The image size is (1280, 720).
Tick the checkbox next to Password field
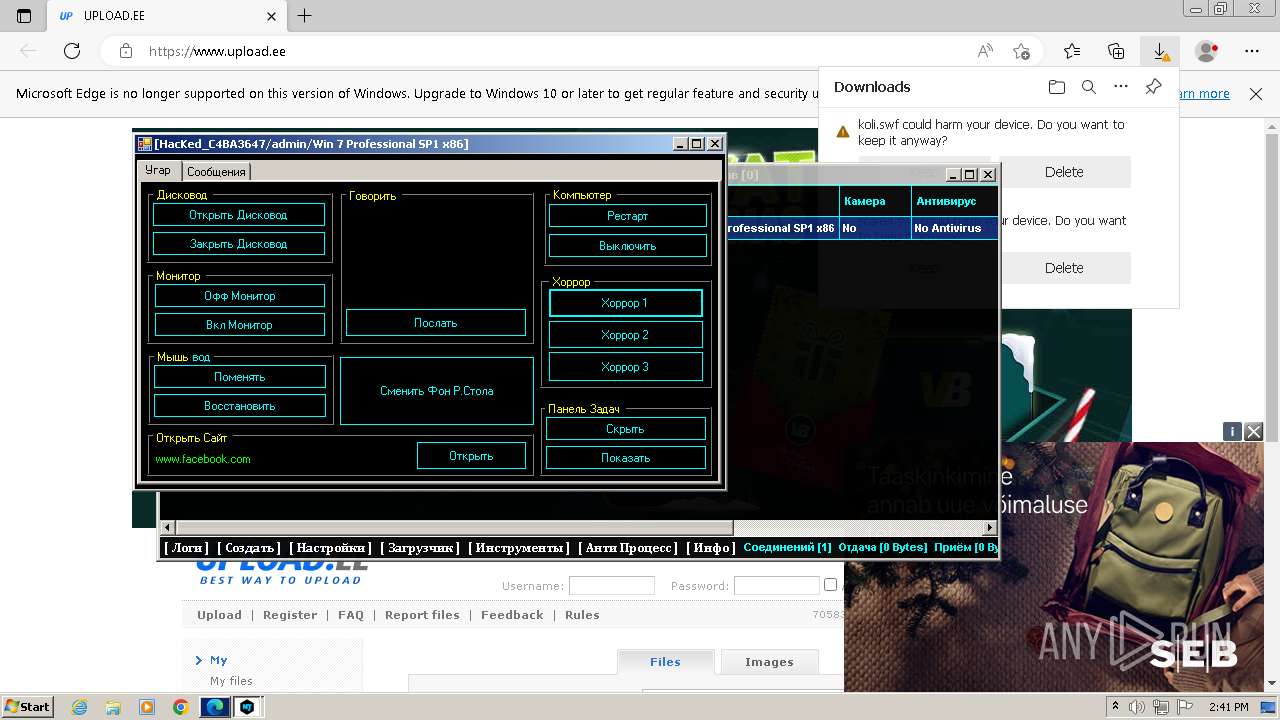click(x=830, y=585)
